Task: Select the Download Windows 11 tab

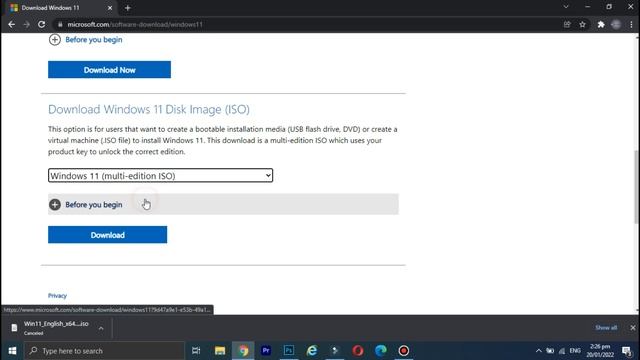Action: pos(61,8)
